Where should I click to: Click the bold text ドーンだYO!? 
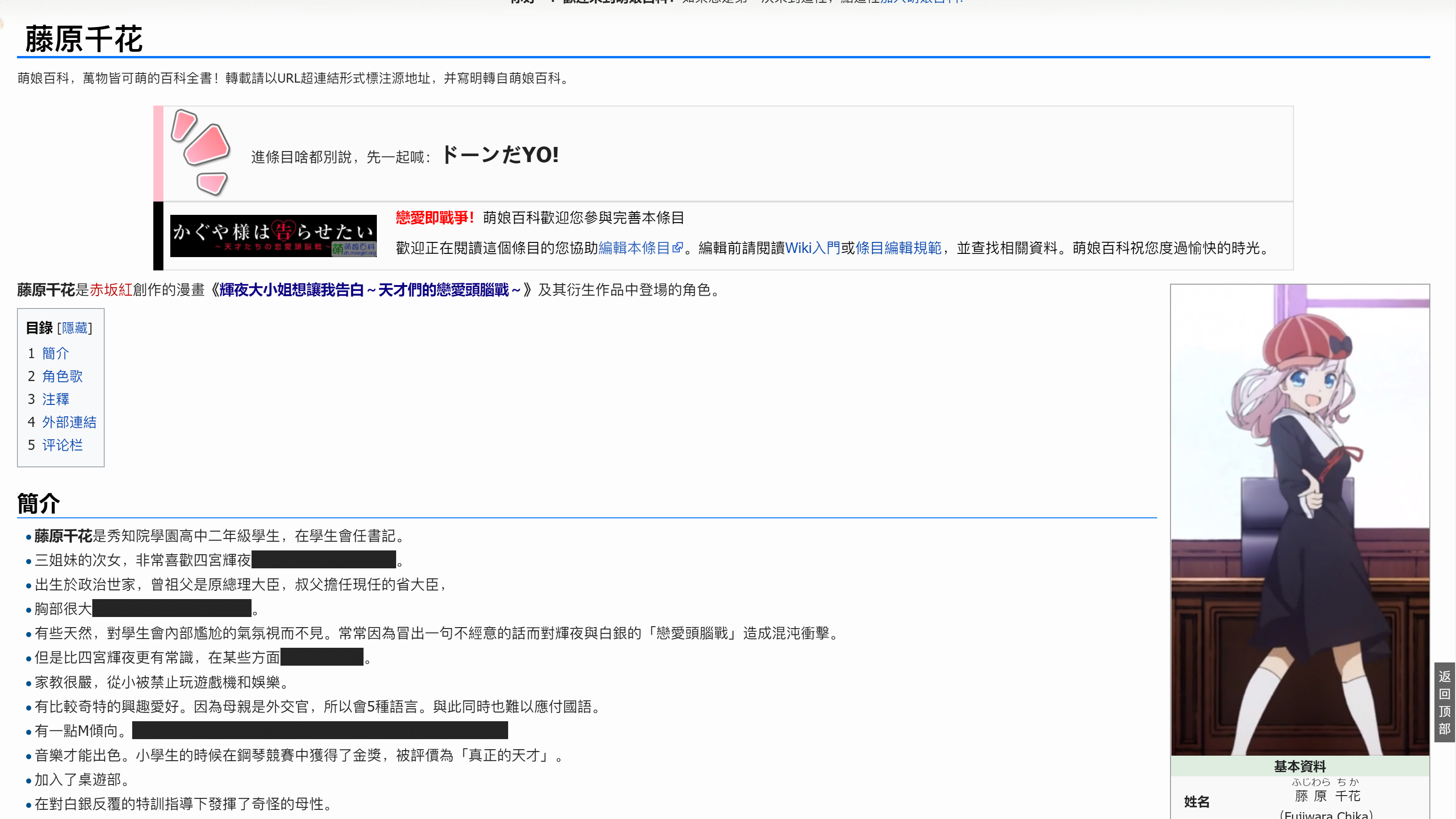click(500, 154)
